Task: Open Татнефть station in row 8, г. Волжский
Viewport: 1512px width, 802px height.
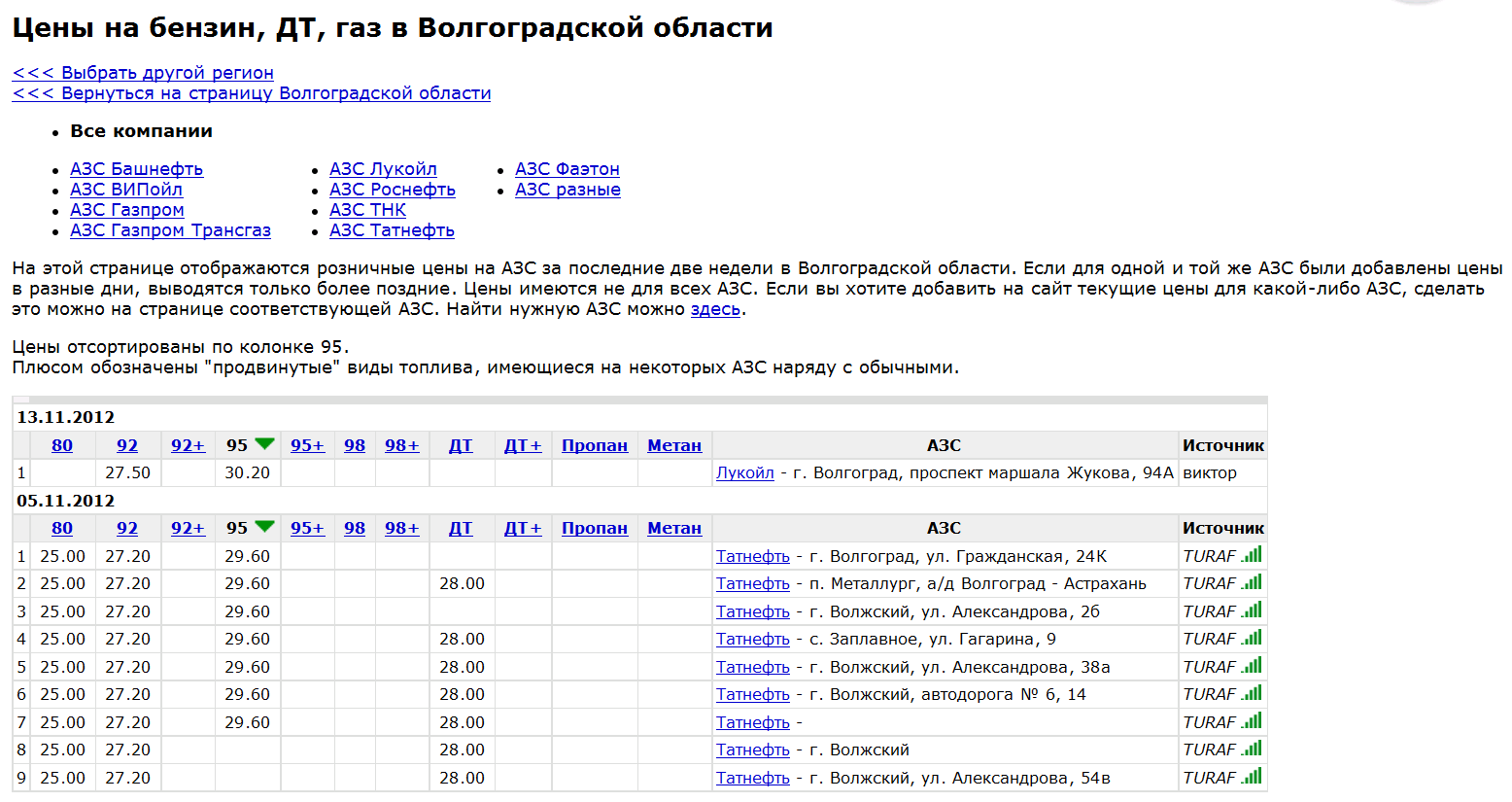Action: 752,750
